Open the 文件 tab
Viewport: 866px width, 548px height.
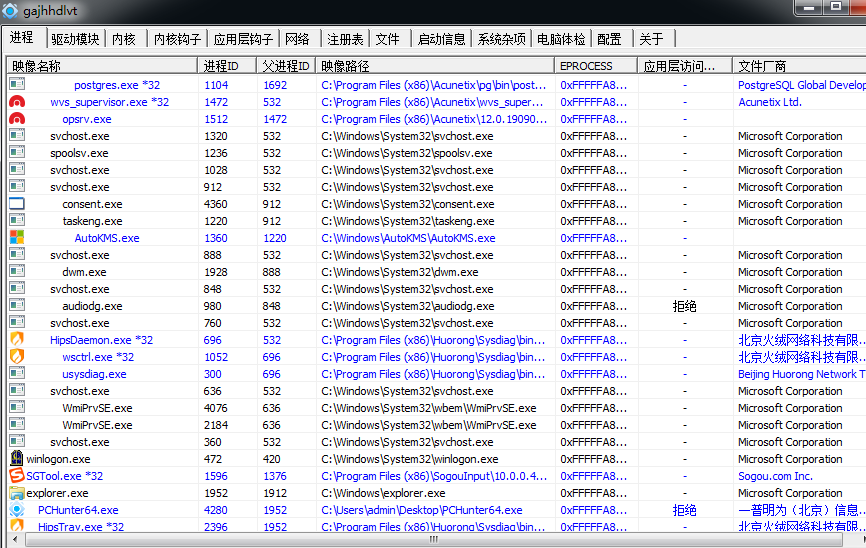388,39
